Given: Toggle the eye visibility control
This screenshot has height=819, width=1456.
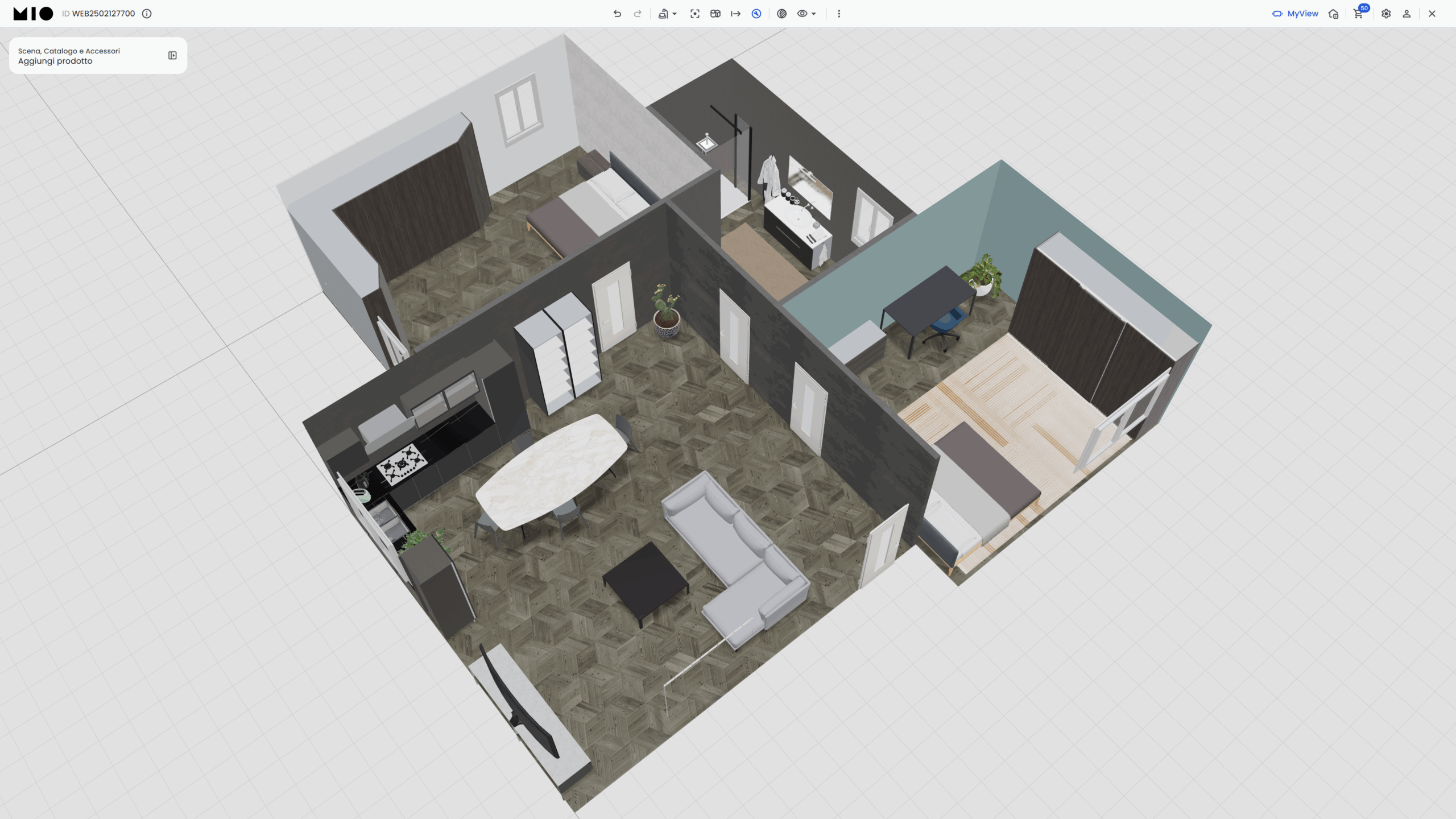Looking at the screenshot, I should click(x=803, y=14).
